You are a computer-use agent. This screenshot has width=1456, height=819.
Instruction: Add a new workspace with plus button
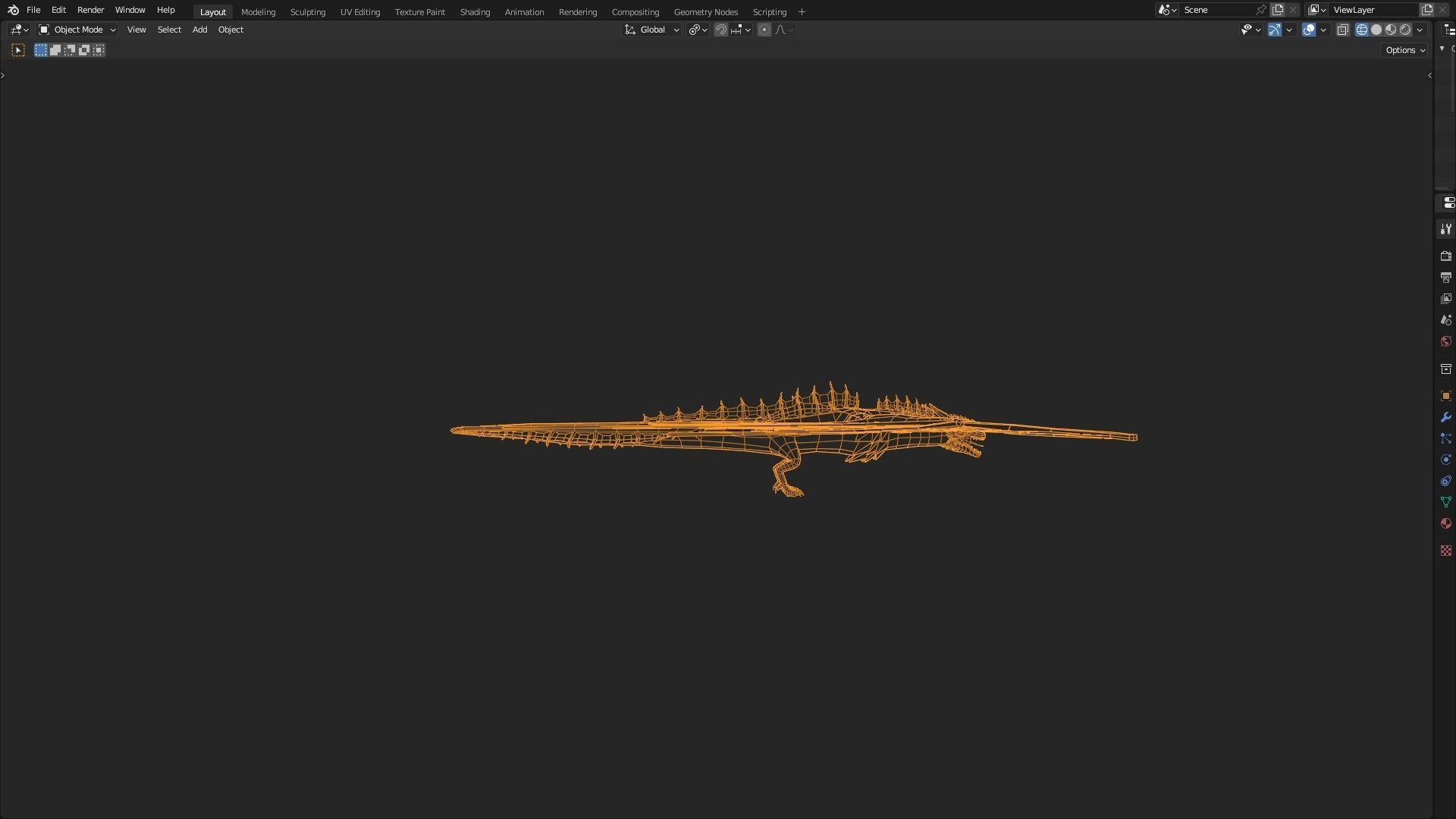(802, 12)
